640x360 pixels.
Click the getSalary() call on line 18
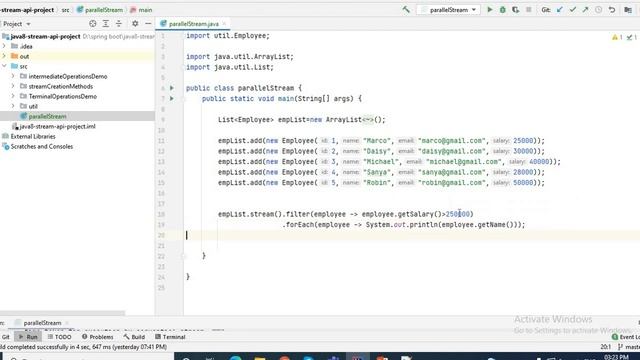[420, 214]
